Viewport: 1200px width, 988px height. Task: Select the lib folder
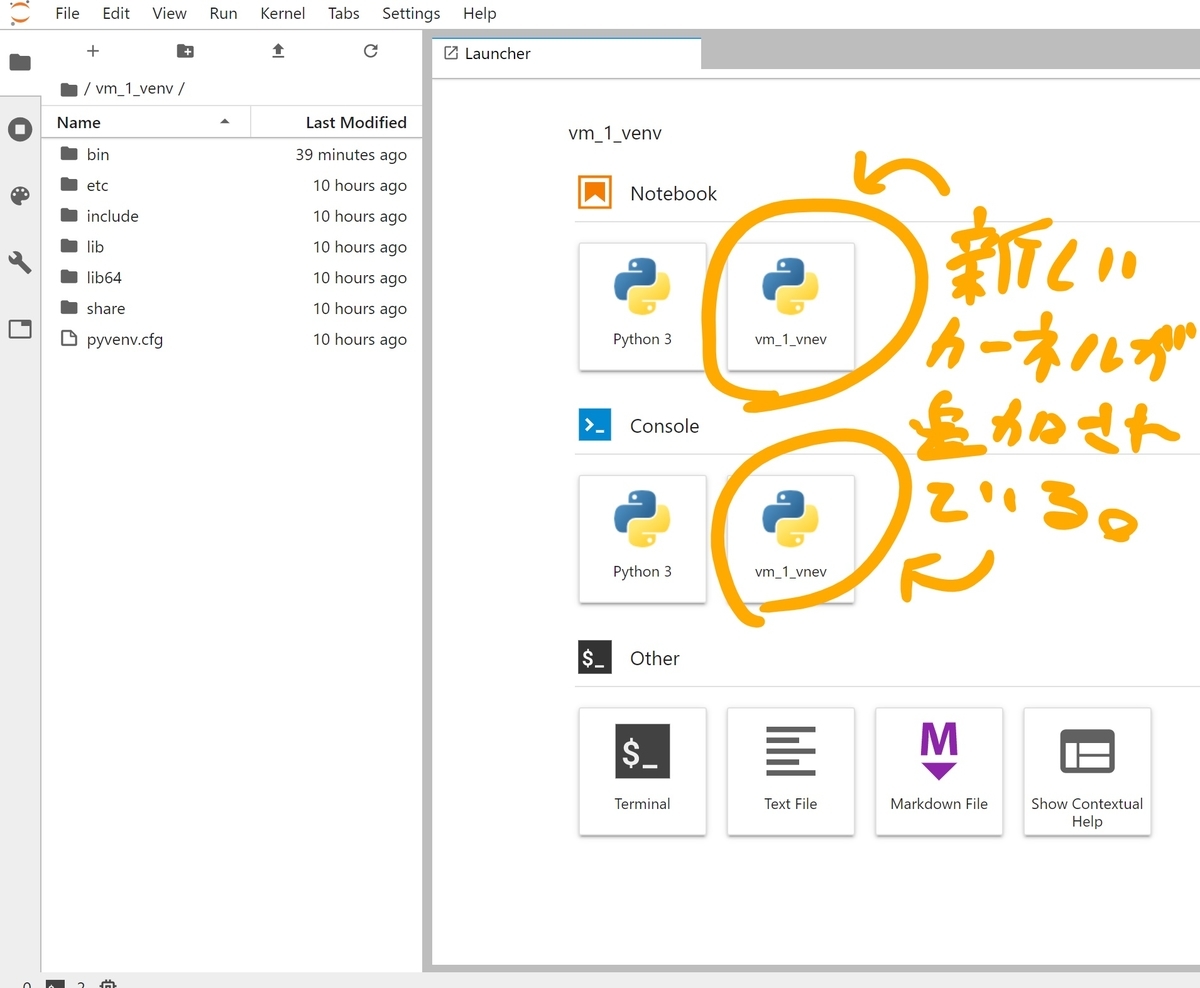pyautogui.click(x=232, y=247)
